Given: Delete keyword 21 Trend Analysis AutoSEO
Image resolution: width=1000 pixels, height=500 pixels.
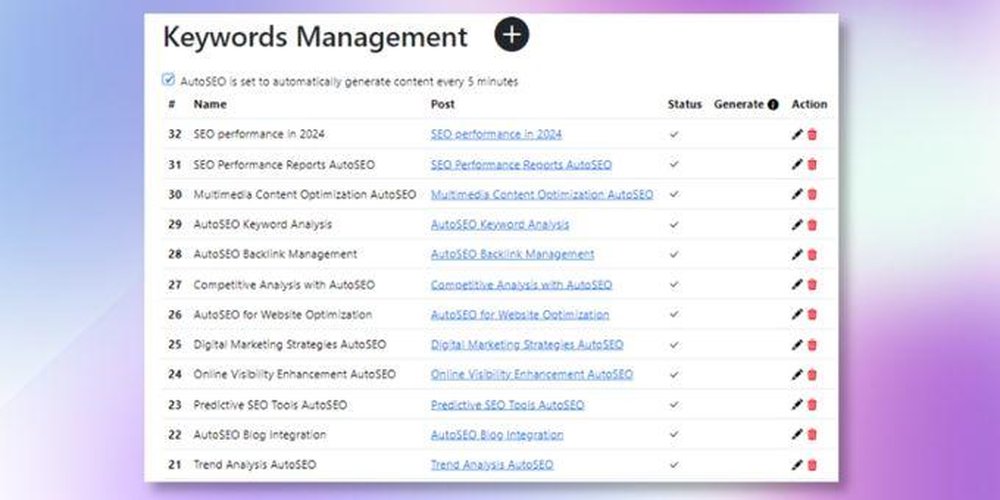Looking at the screenshot, I should (812, 465).
